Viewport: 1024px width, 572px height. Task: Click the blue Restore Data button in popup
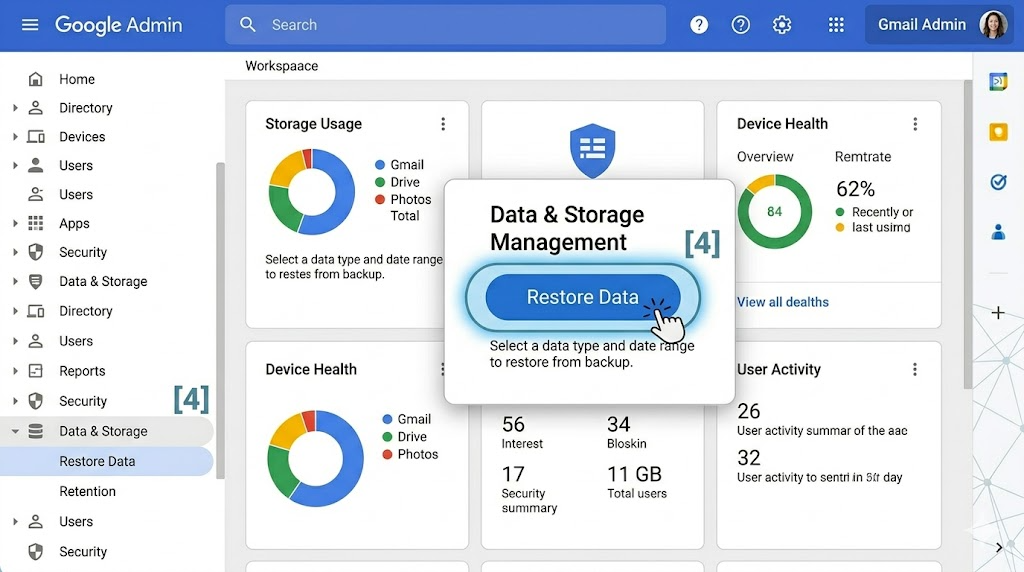(x=583, y=297)
